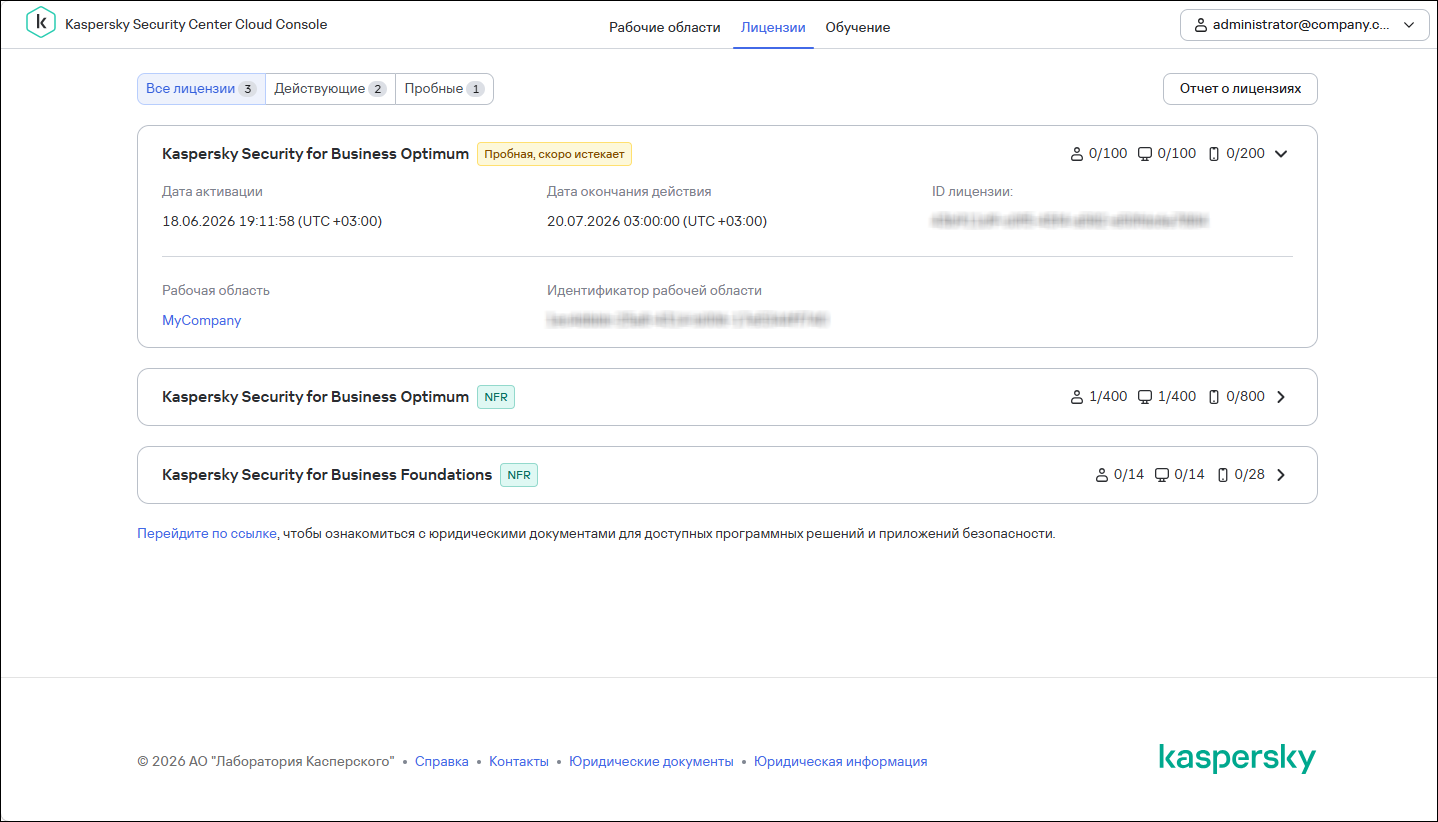Open the Рабочие области tab
The image size is (1438, 822).
tap(665, 27)
